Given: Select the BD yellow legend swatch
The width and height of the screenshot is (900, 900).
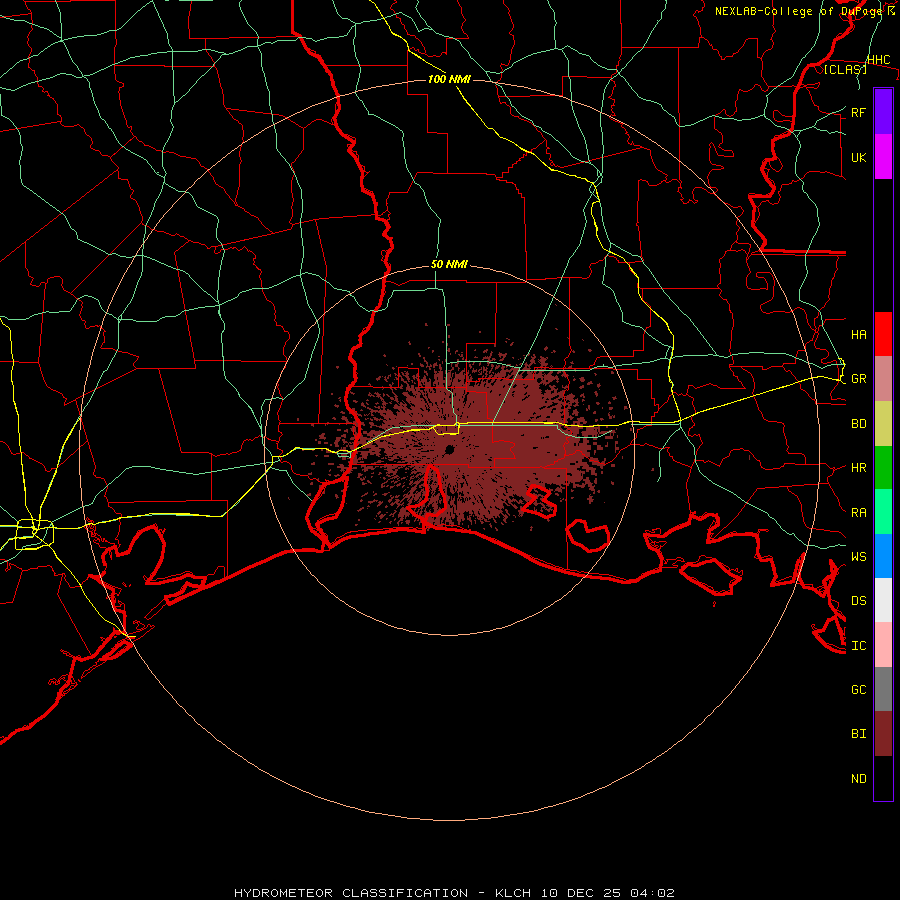Looking at the screenshot, I should pos(883,423).
